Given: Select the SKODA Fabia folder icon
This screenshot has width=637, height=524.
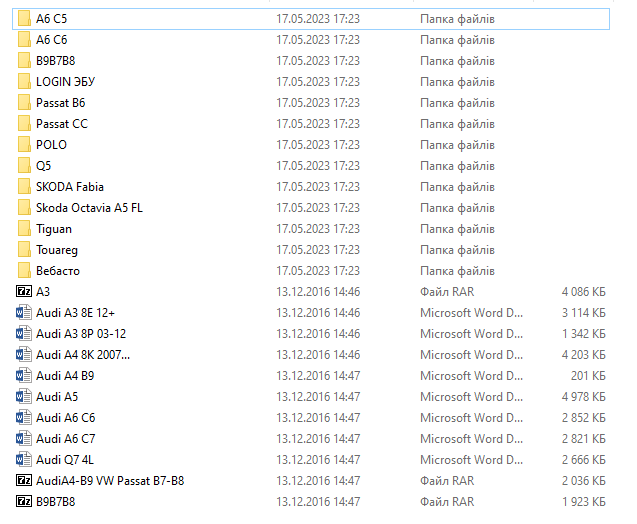Looking at the screenshot, I should coord(24,187).
